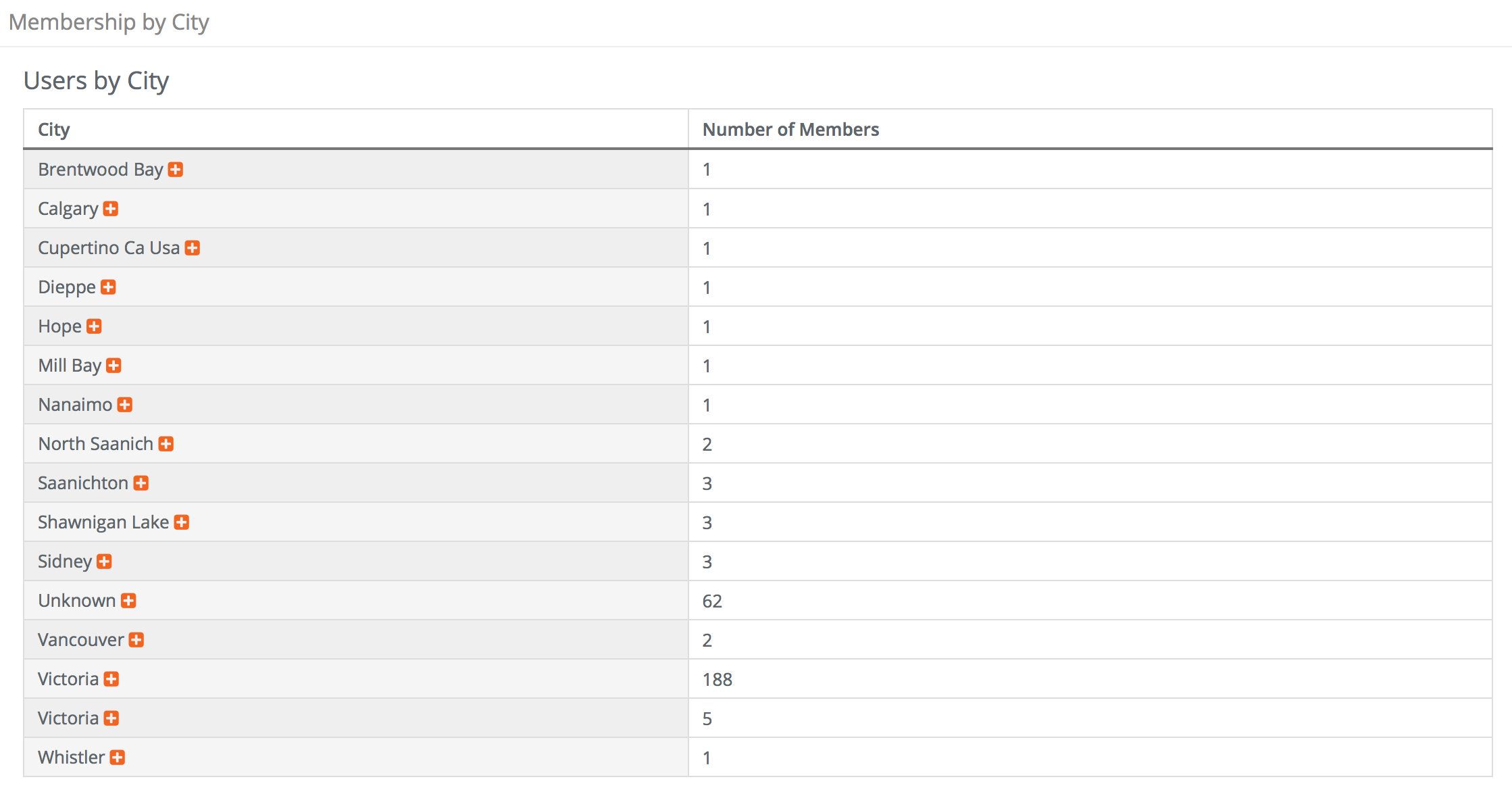Image resolution: width=1512 pixels, height=792 pixels.
Task: Open the Hope row plus icon
Action: [94, 326]
